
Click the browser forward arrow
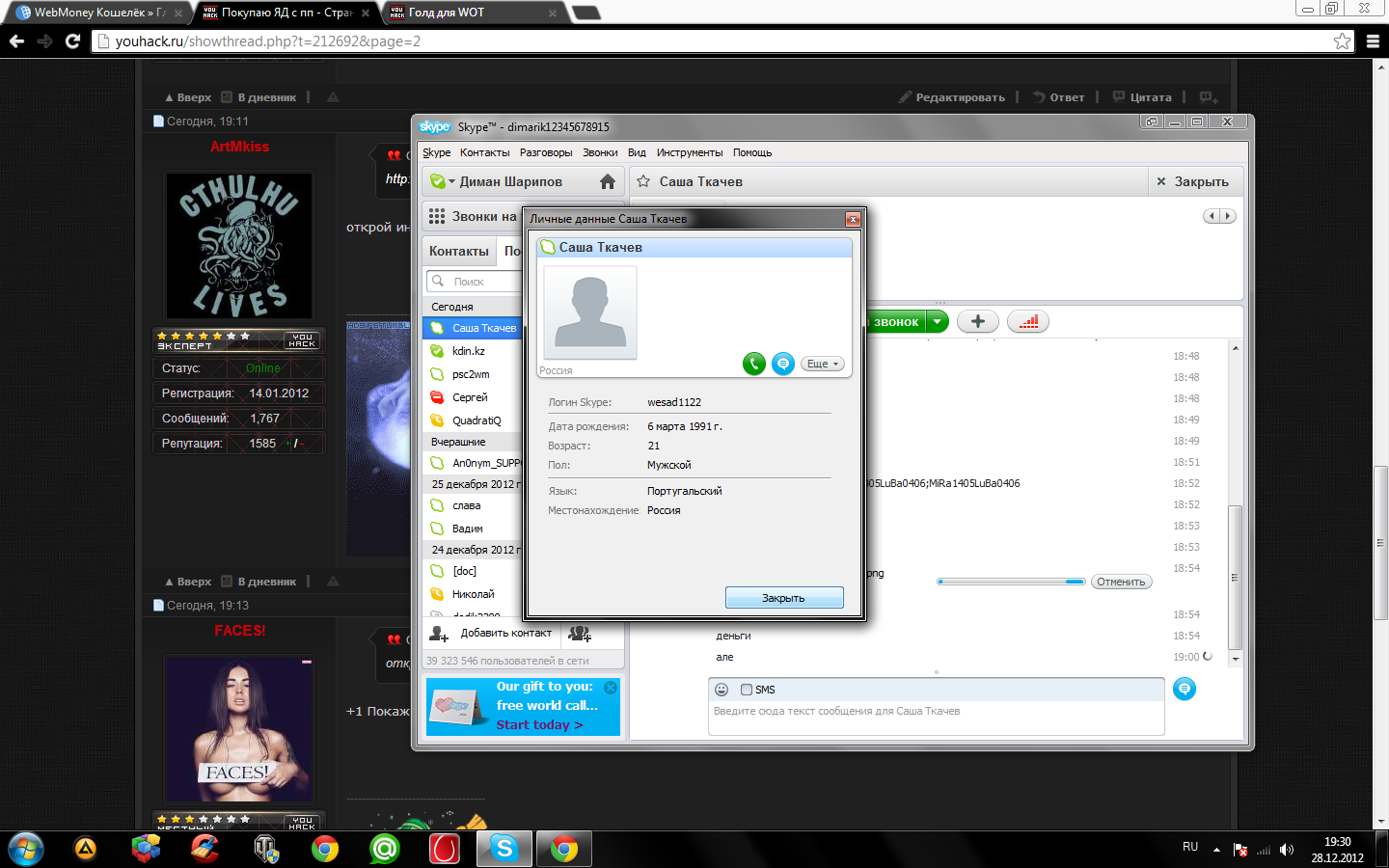click(x=44, y=41)
